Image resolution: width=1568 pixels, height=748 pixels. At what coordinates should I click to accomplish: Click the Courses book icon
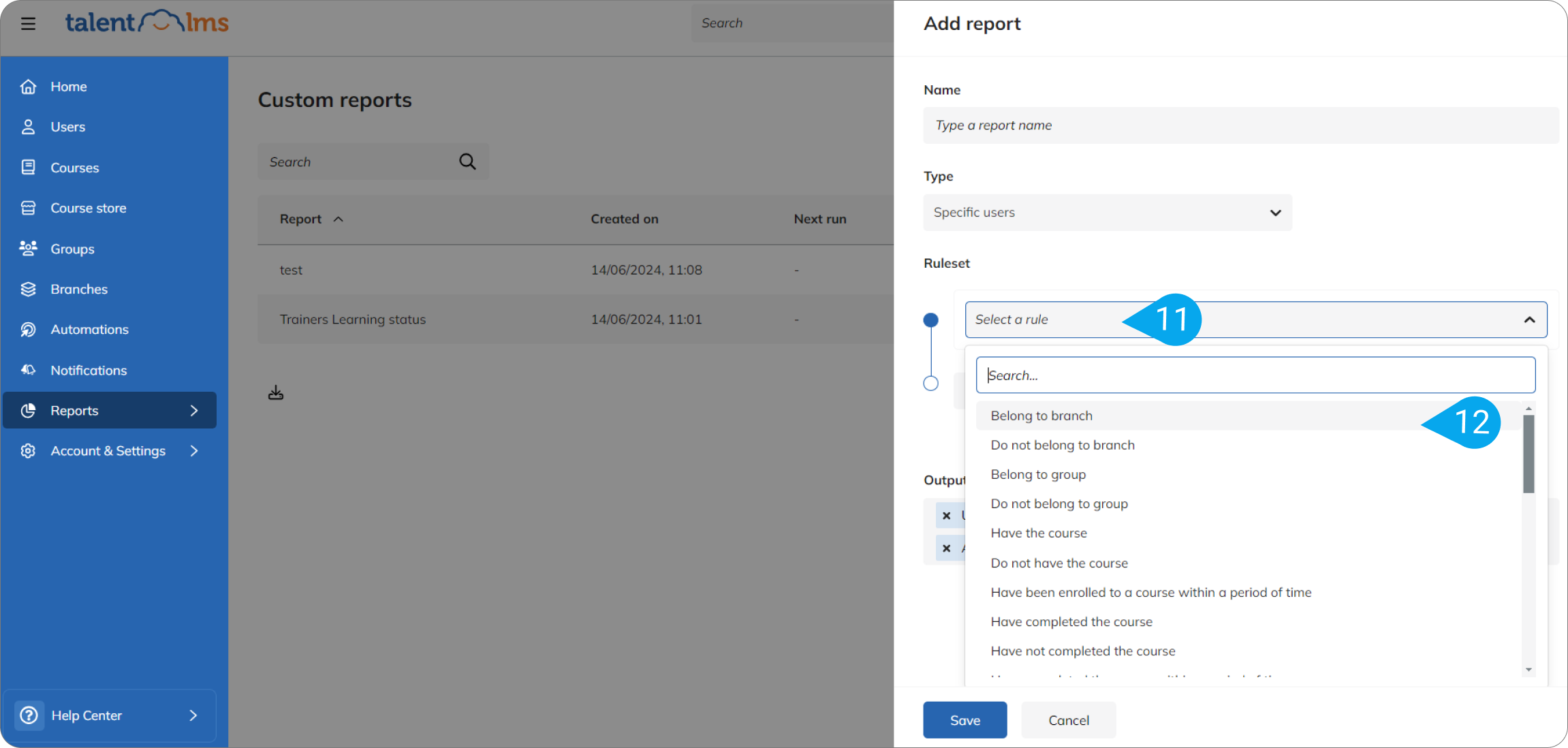(28, 168)
